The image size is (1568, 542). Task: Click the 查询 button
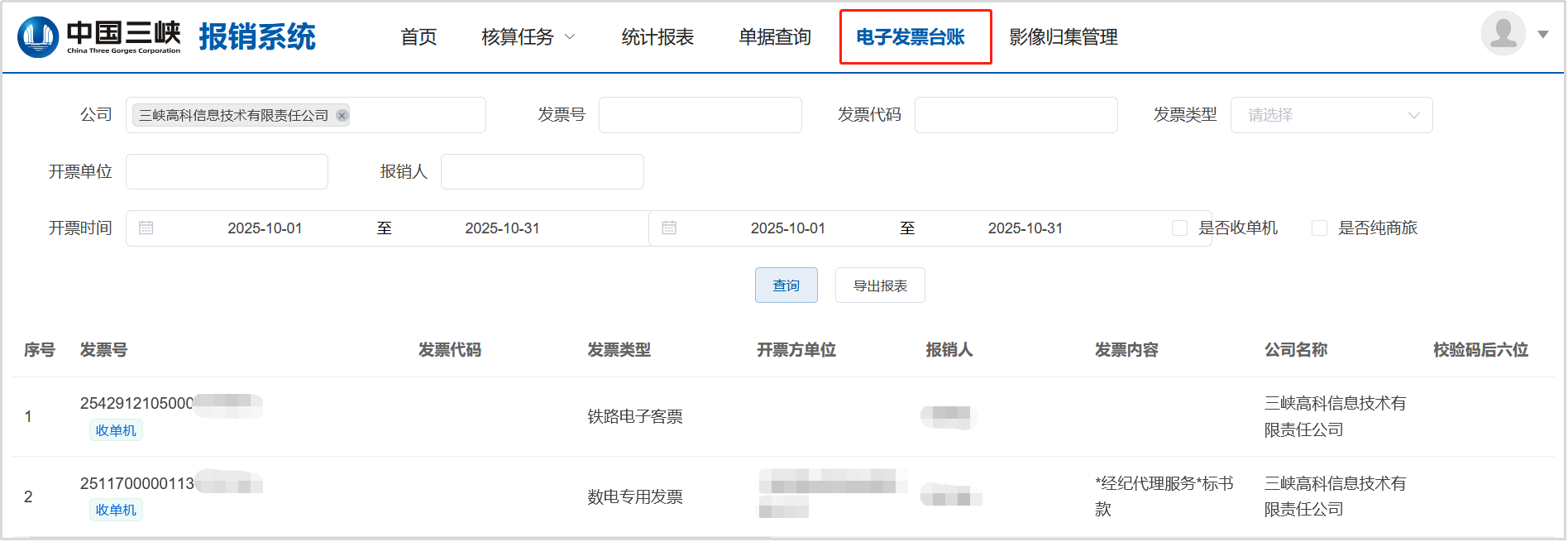(786, 285)
